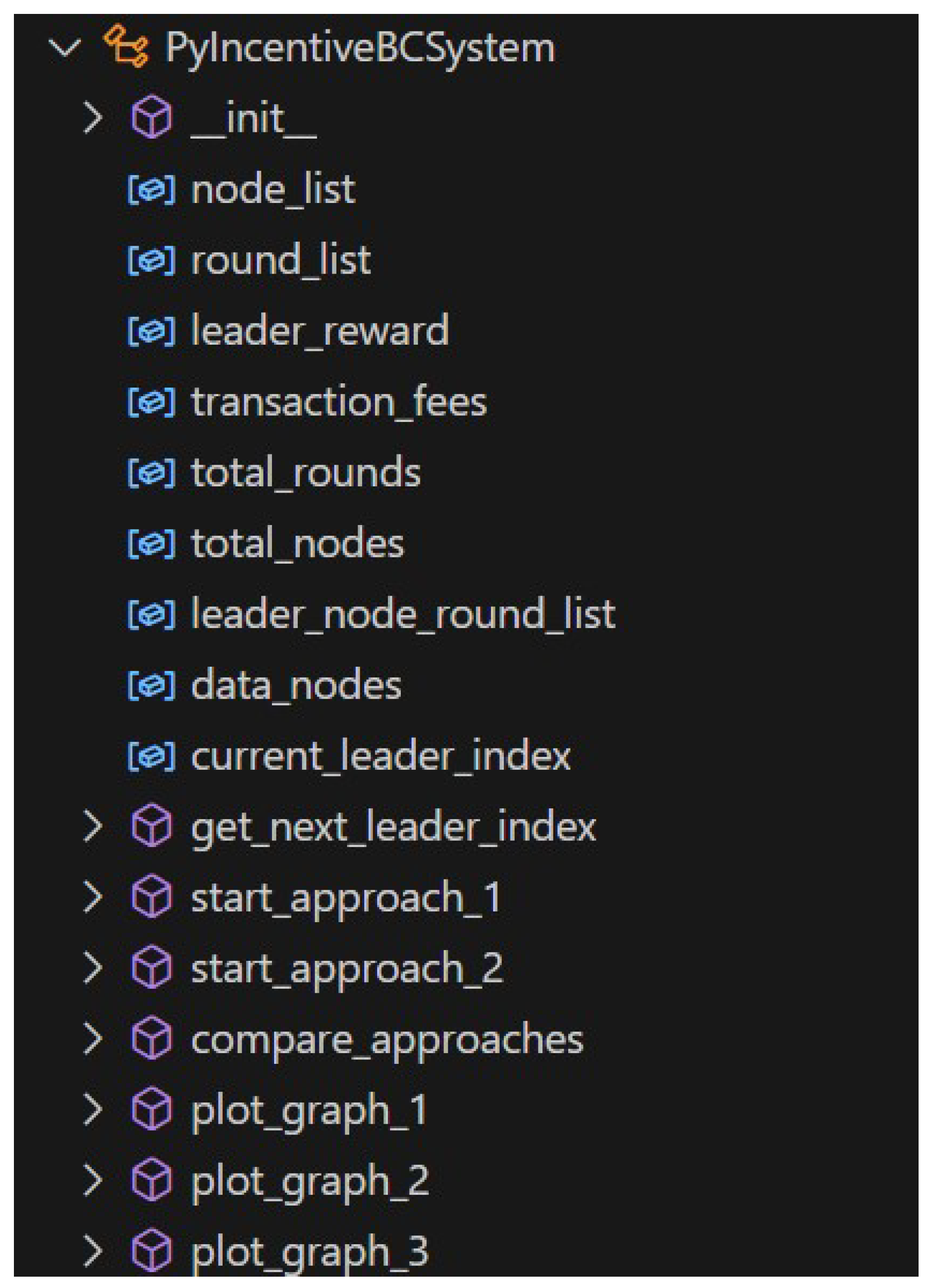The width and height of the screenshot is (933, 1288).
Task: Expand the __init__ method chevron
Action: (x=93, y=118)
